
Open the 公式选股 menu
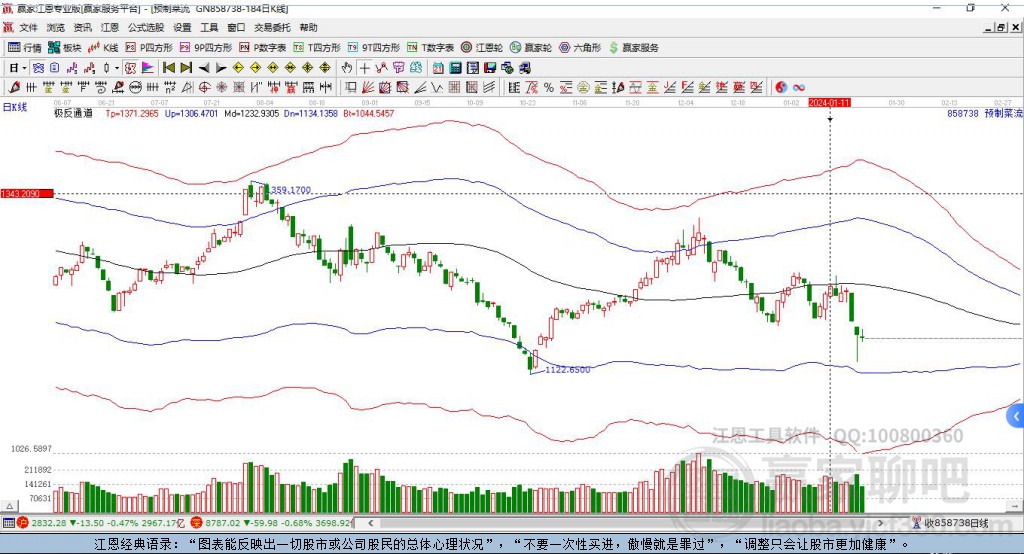pos(146,27)
